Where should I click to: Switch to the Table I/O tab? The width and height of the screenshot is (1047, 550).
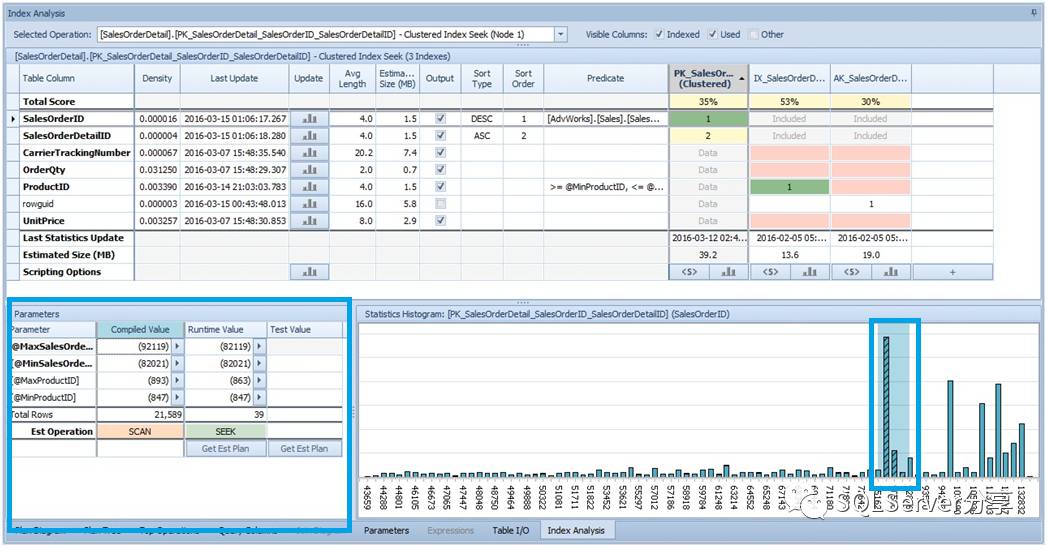511,531
